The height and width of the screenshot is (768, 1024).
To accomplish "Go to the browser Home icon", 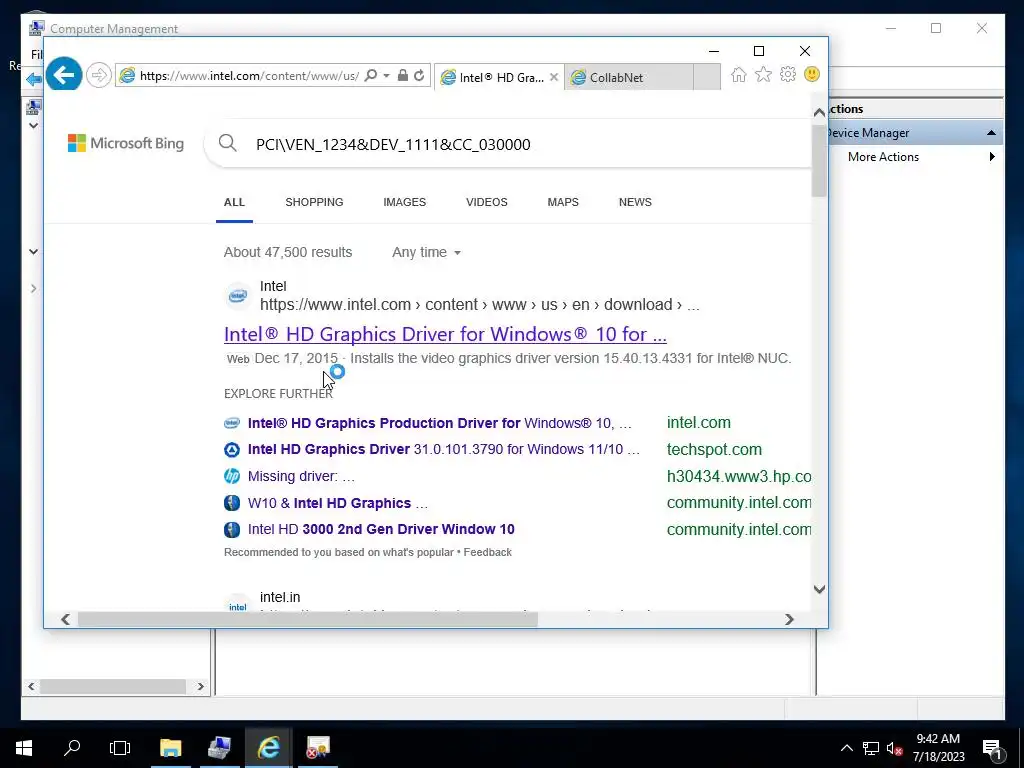I will (x=739, y=74).
